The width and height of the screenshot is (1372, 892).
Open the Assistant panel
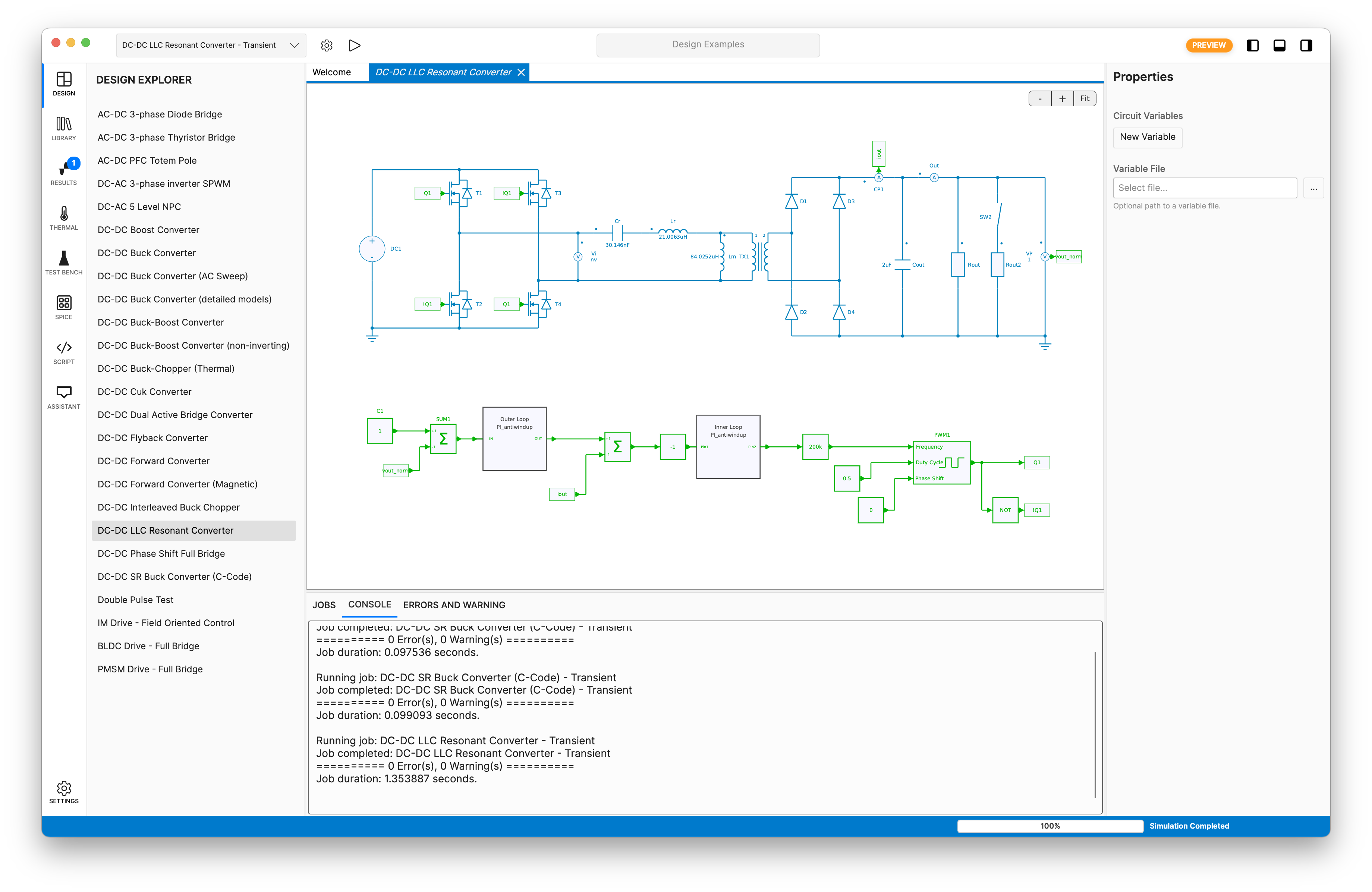63,396
